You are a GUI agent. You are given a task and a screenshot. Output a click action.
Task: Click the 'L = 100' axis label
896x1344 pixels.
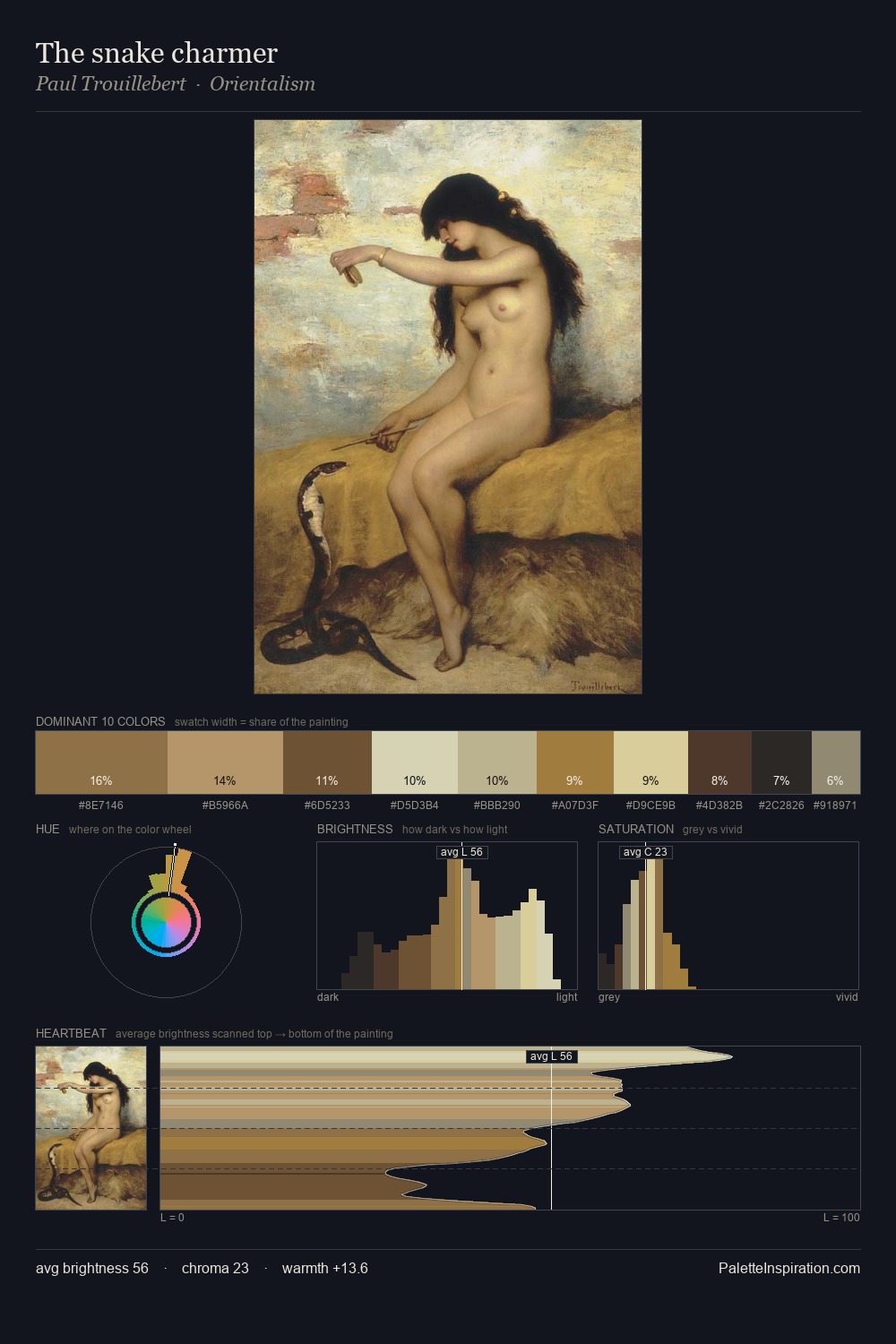pos(841,1218)
